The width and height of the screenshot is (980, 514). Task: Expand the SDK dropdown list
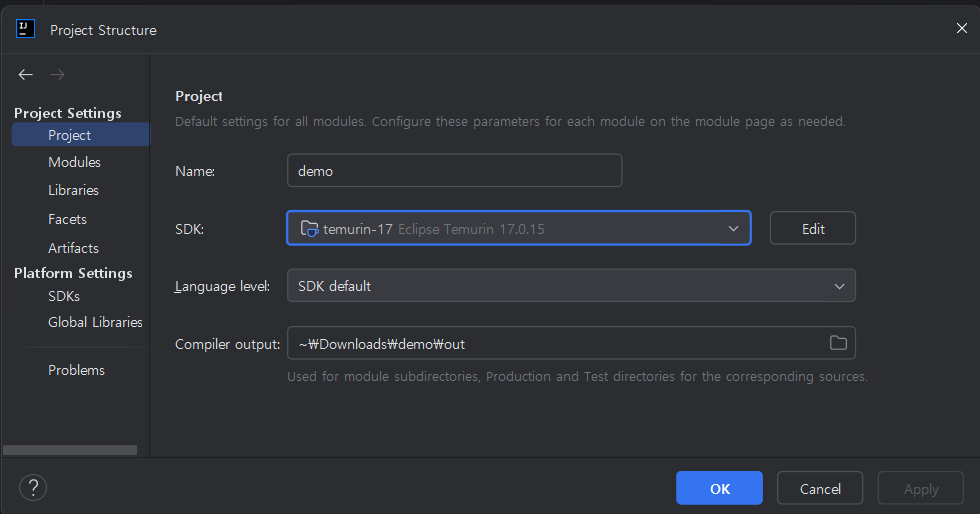[x=733, y=228]
